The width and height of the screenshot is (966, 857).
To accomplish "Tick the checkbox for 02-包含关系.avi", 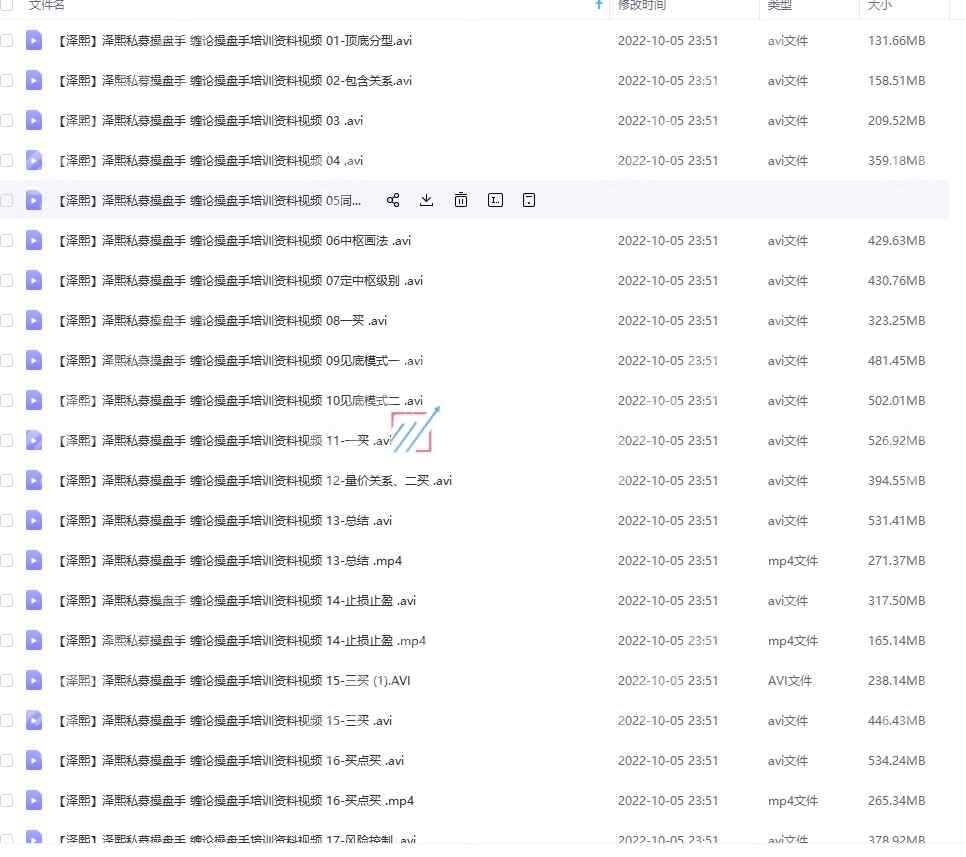I will point(7,80).
